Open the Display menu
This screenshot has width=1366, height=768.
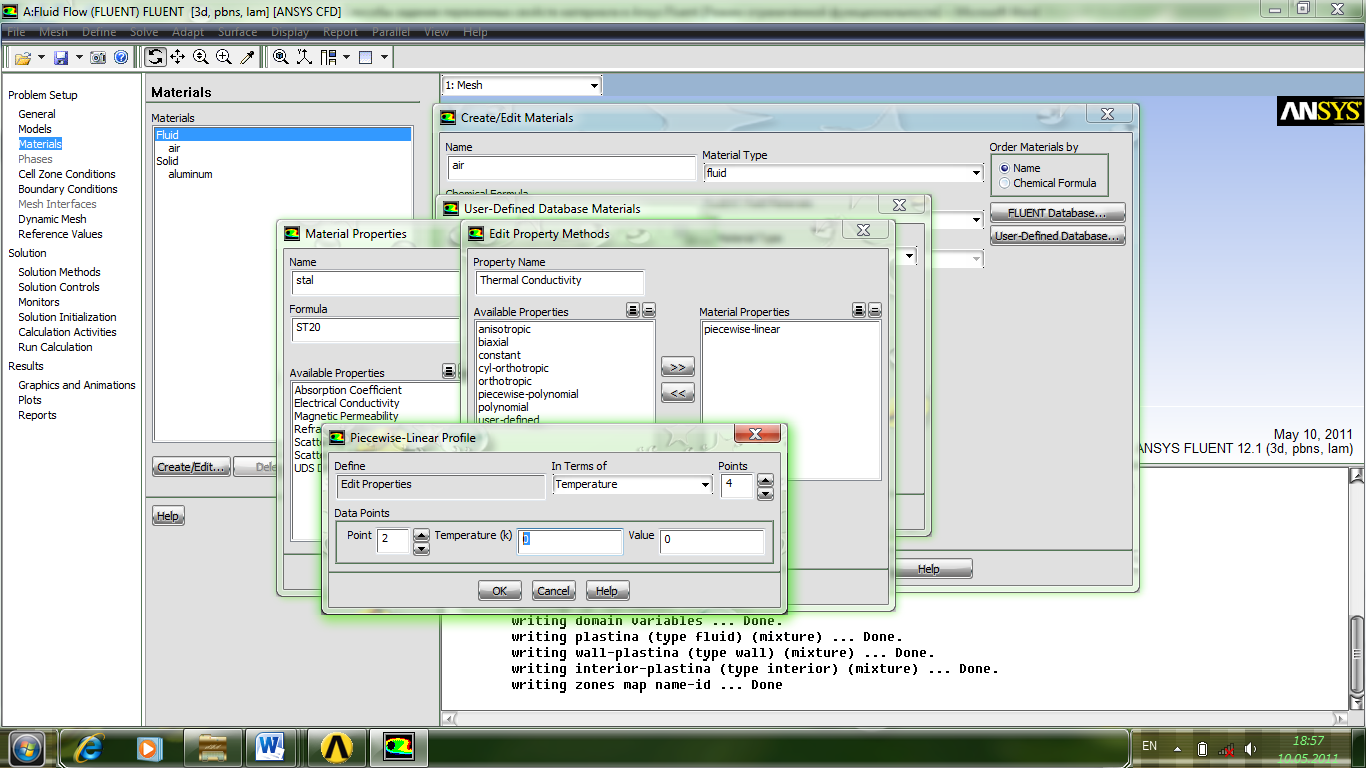click(290, 32)
